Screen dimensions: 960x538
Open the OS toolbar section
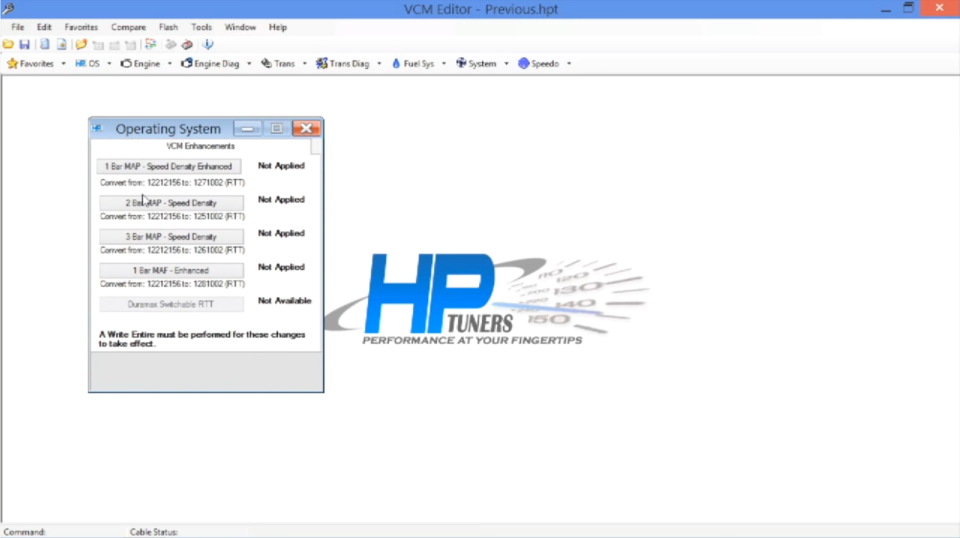[88, 64]
